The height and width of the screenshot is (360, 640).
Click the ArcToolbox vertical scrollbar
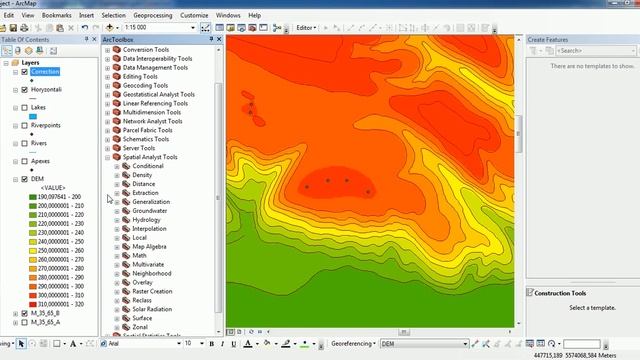218,198
